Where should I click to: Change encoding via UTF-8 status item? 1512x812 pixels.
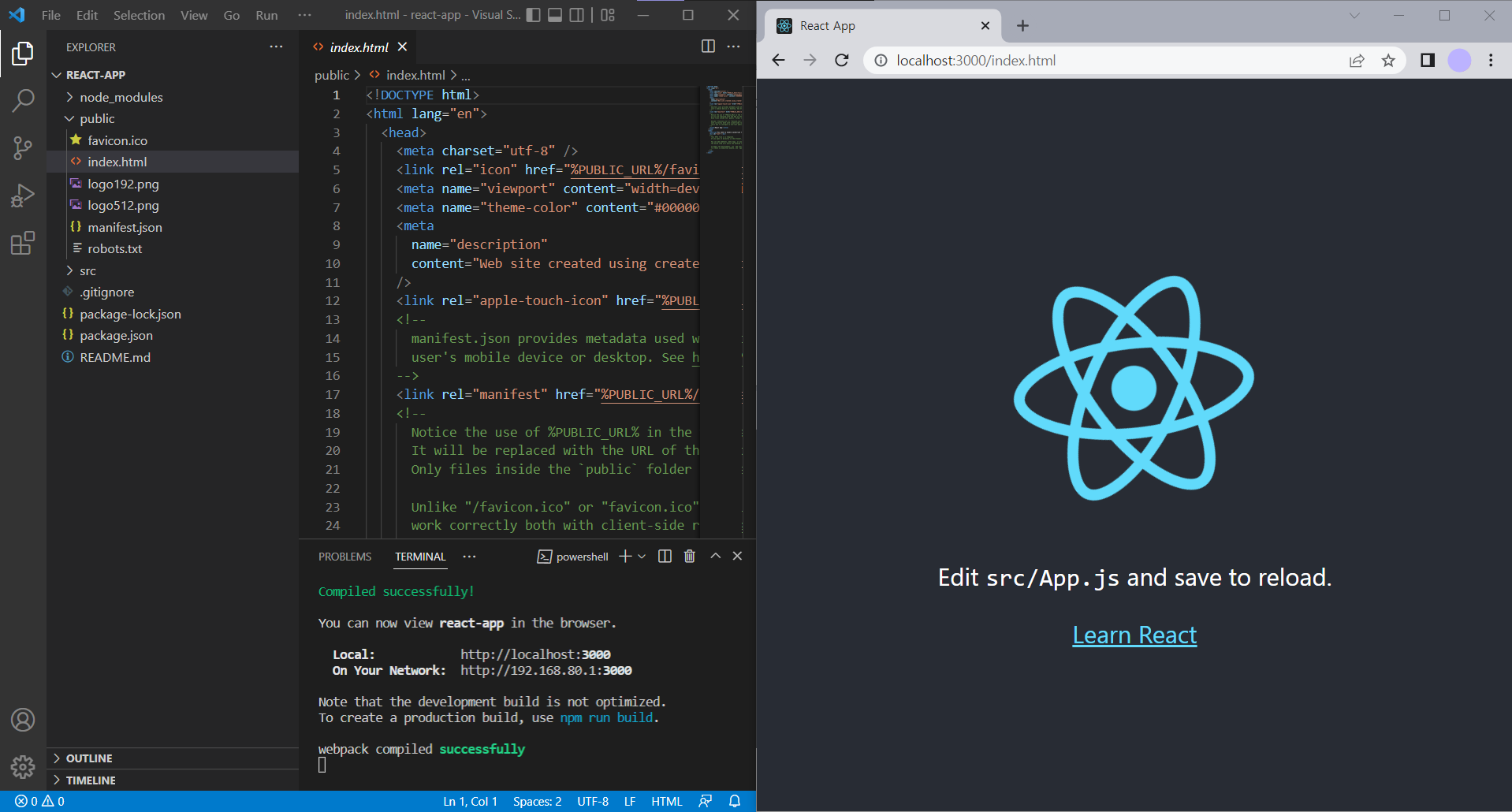click(593, 801)
